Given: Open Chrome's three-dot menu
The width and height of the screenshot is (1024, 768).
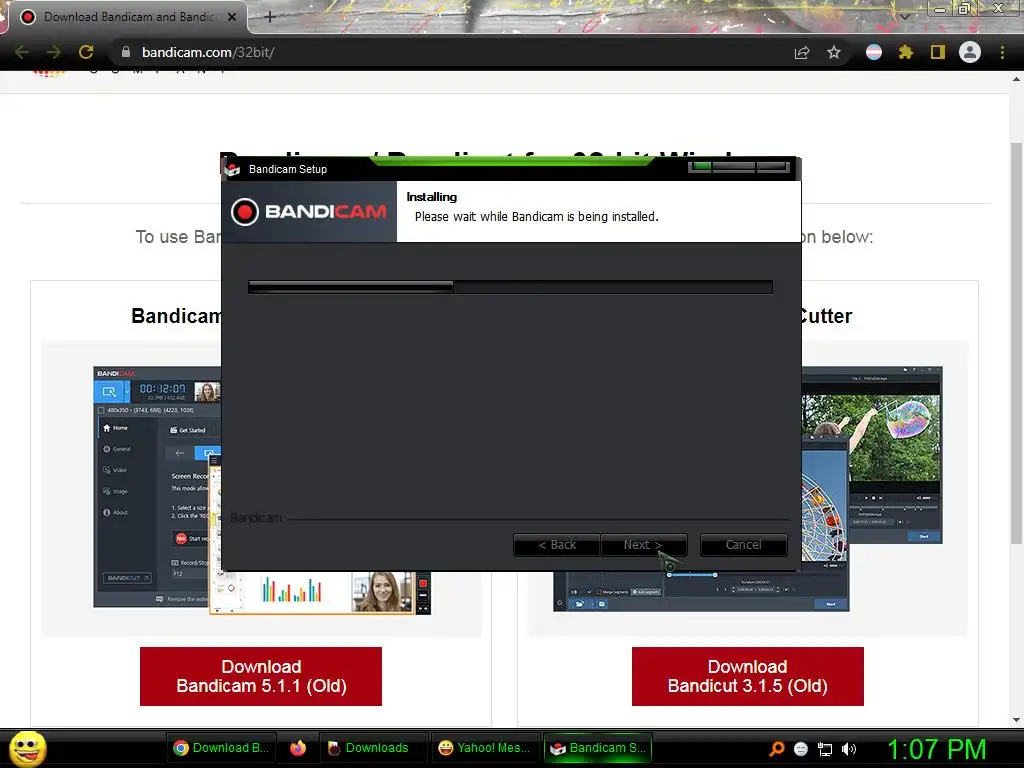Looking at the screenshot, I should [1002, 52].
